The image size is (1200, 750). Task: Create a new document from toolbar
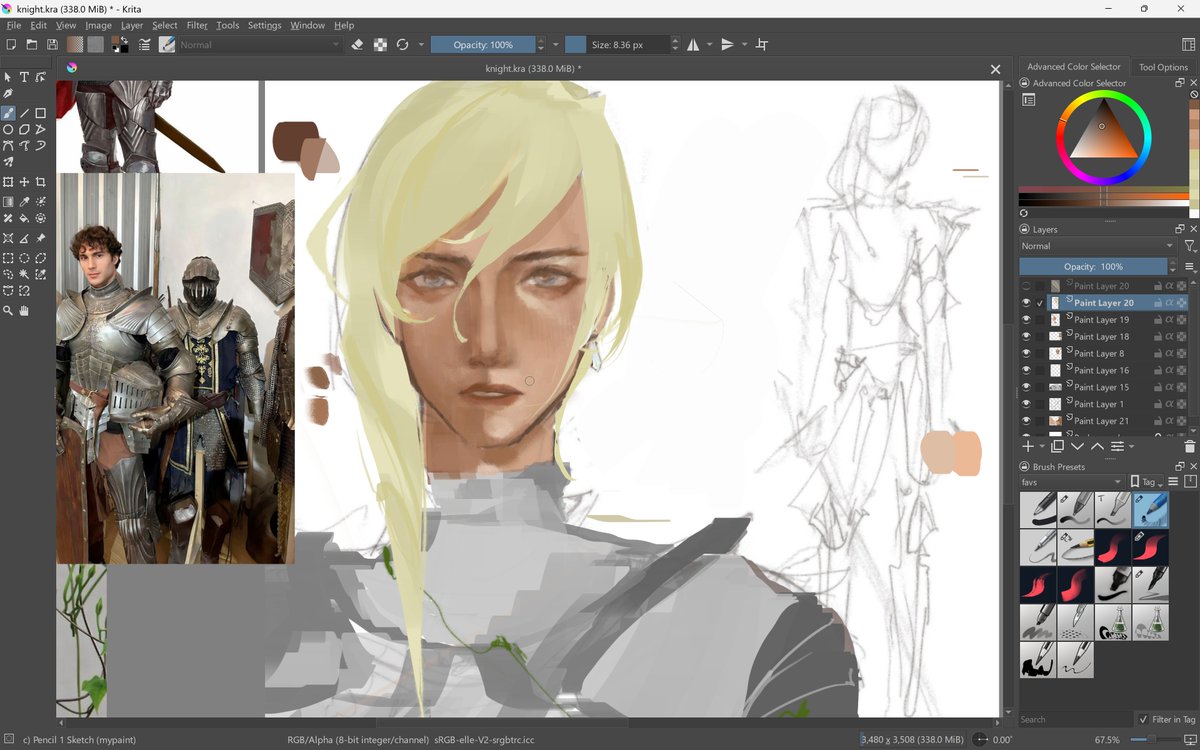tap(11, 44)
